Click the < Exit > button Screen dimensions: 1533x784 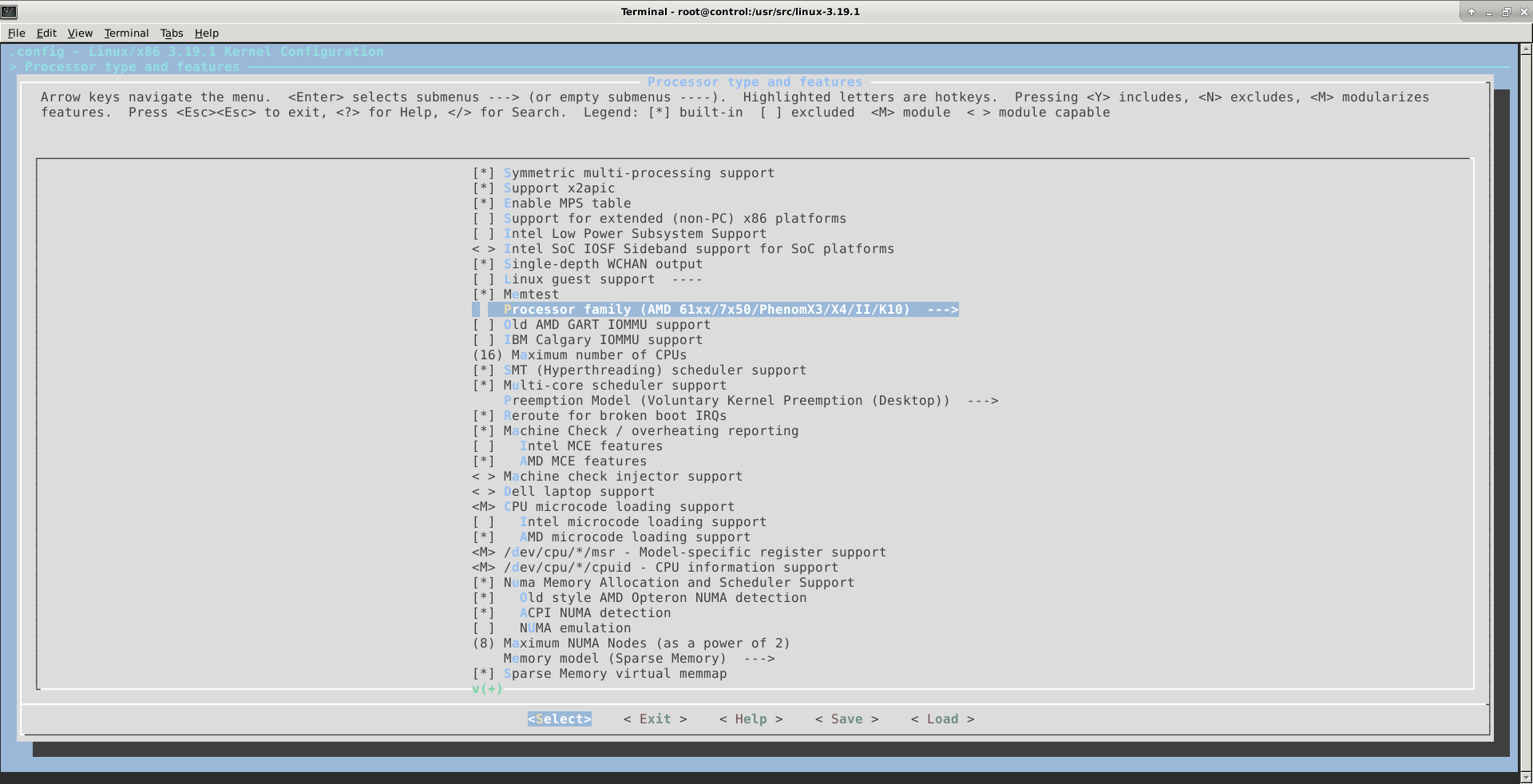[655, 719]
